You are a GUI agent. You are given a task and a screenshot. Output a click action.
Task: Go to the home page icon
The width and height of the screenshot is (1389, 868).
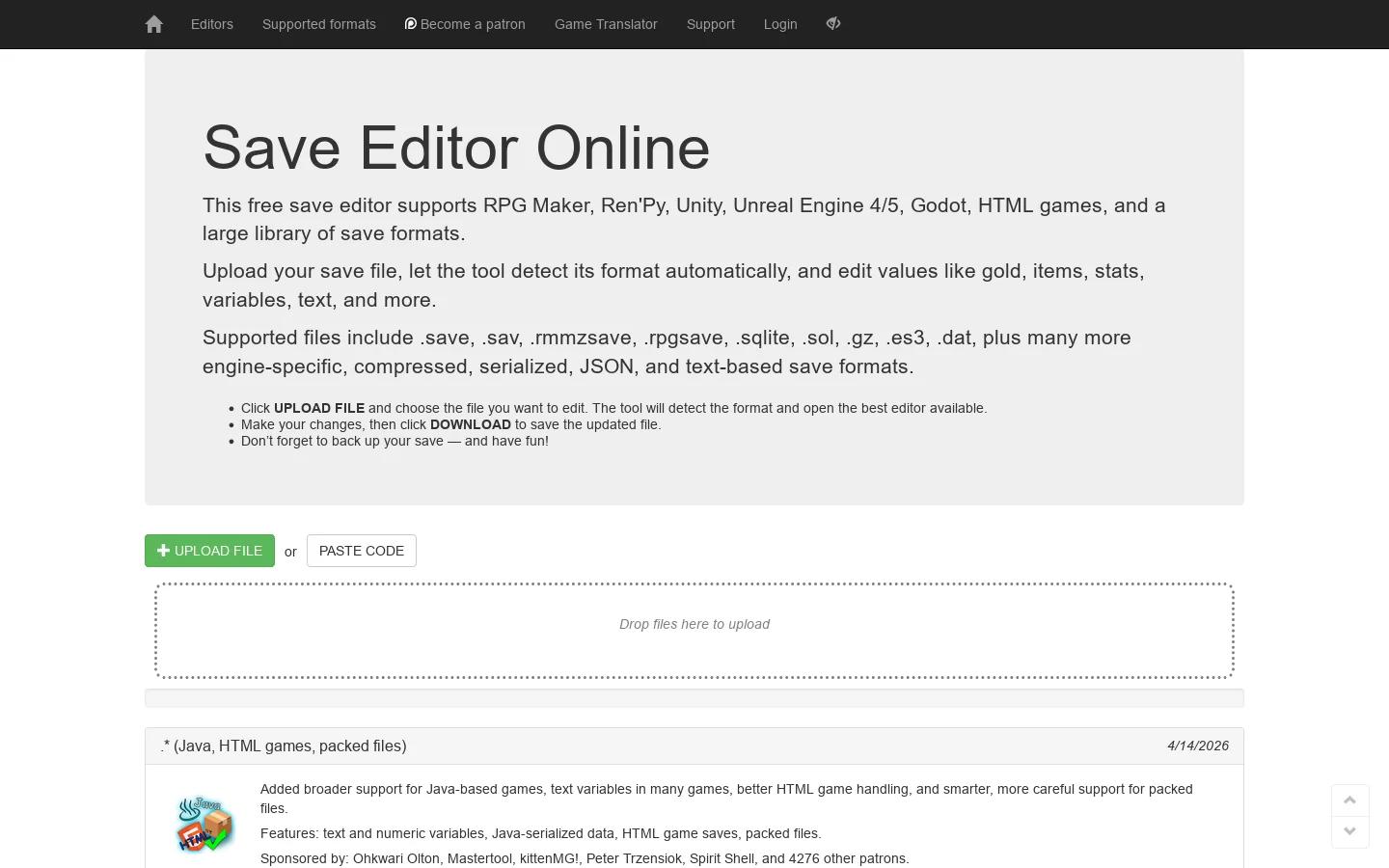[154, 24]
